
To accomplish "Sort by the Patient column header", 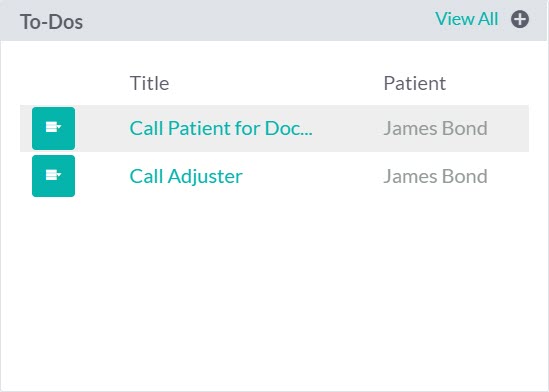I will [x=415, y=83].
